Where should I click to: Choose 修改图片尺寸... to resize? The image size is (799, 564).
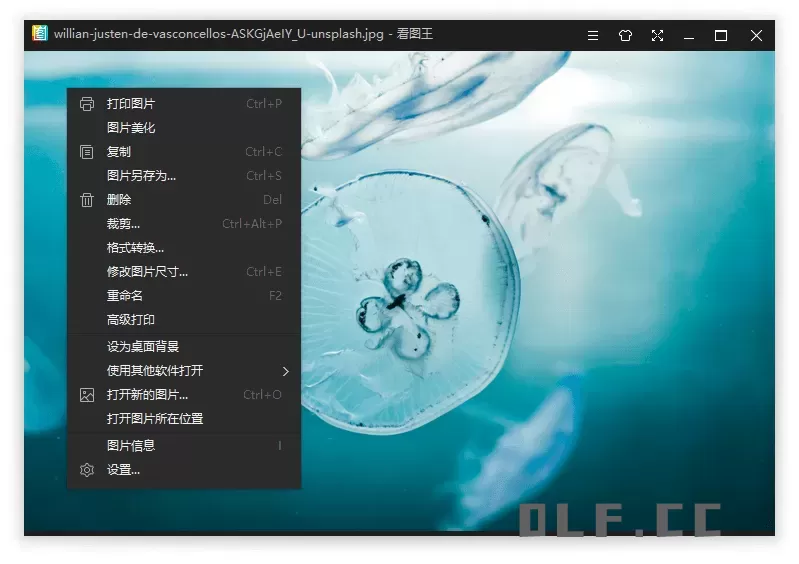147,272
